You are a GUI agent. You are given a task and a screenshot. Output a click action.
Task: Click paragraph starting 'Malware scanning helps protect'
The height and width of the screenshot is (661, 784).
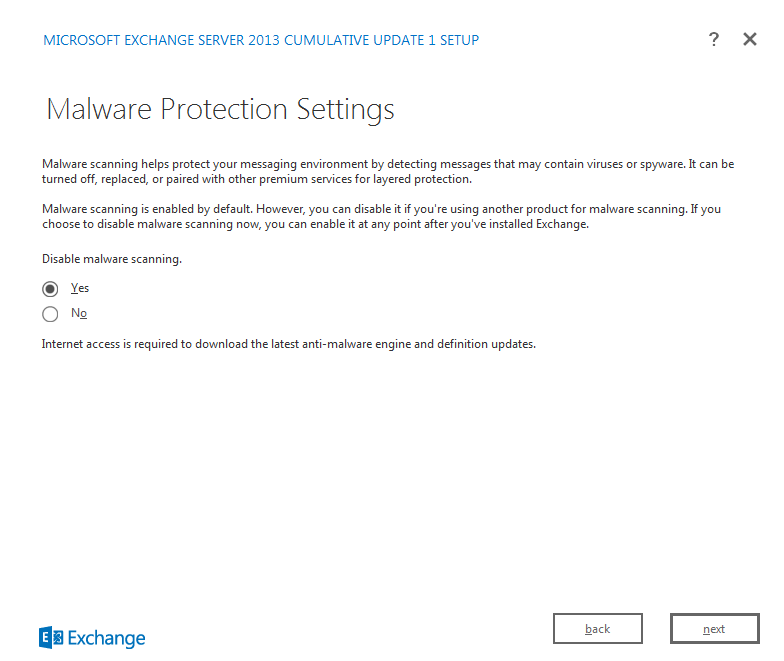click(388, 171)
